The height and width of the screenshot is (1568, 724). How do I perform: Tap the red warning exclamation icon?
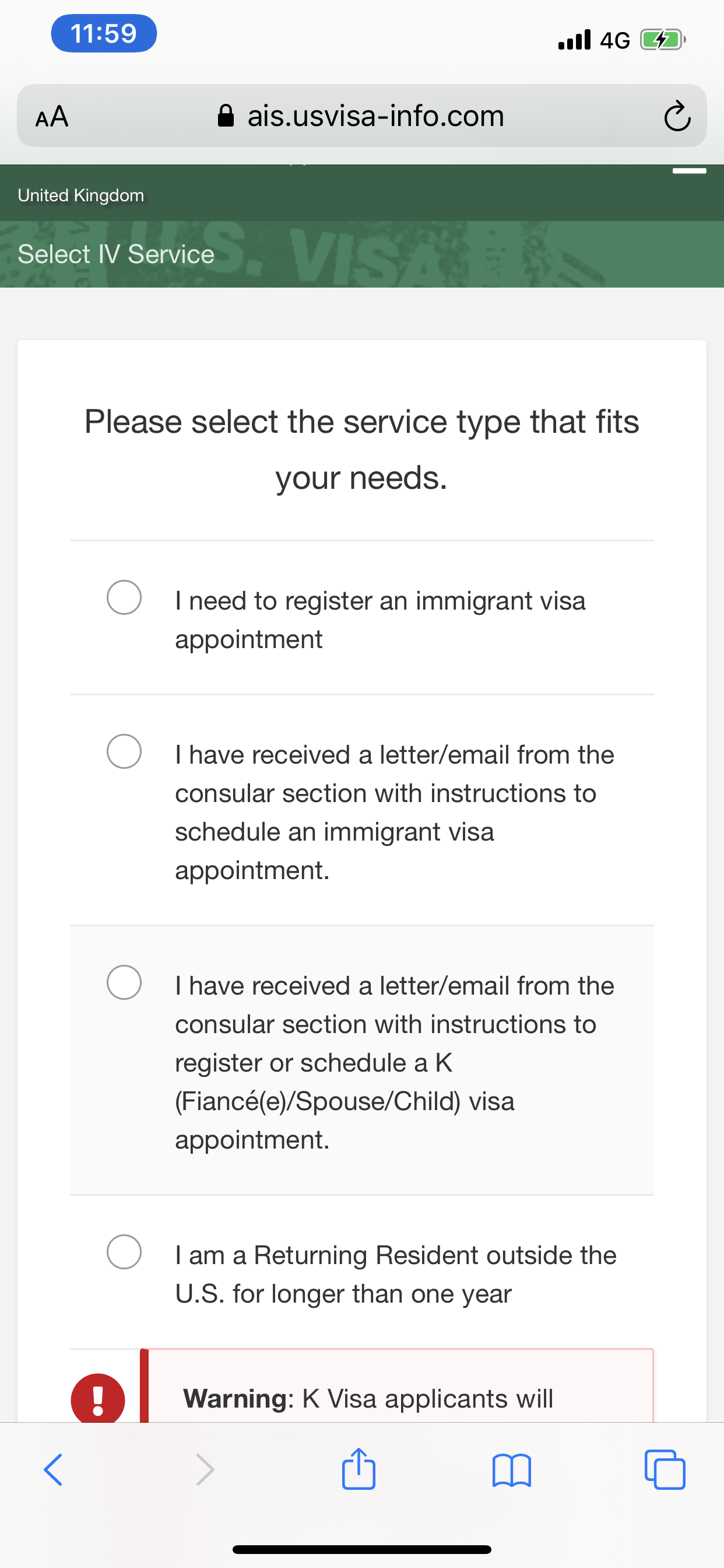(98, 1398)
